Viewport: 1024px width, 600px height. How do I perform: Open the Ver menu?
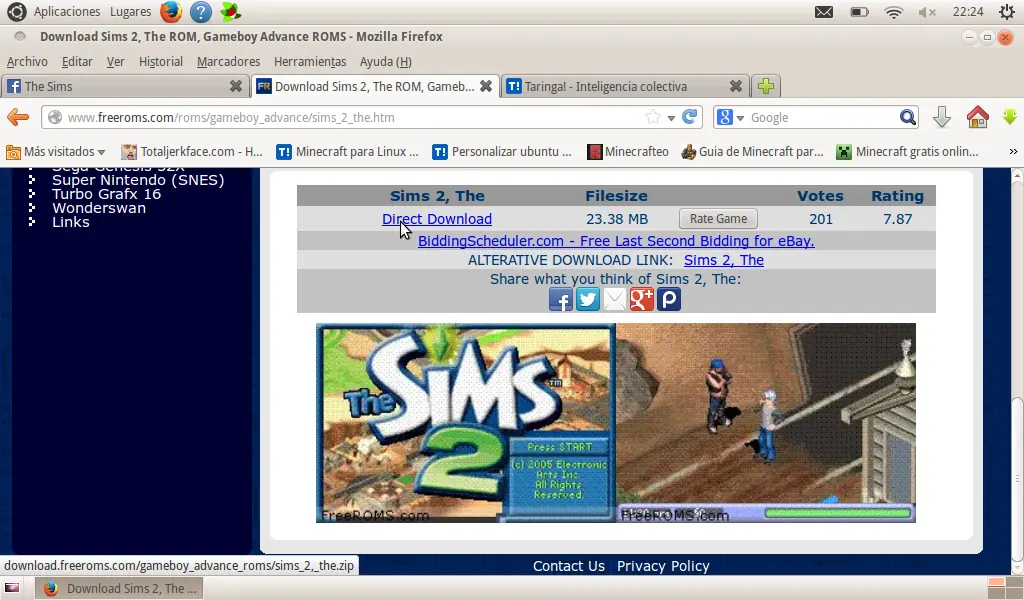coord(116,61)
